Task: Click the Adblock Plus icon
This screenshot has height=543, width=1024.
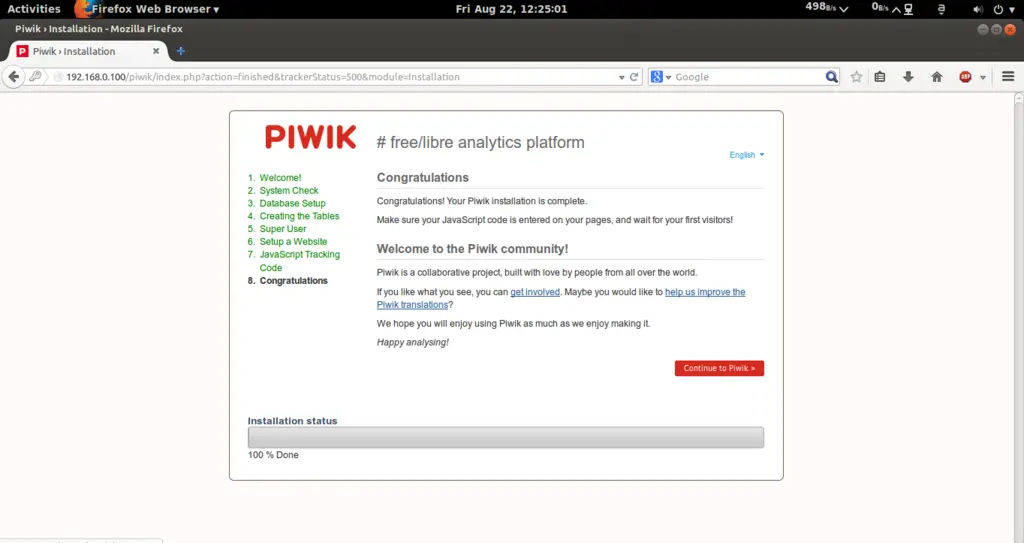Action: pyautogui.click(x=965, y=76)
